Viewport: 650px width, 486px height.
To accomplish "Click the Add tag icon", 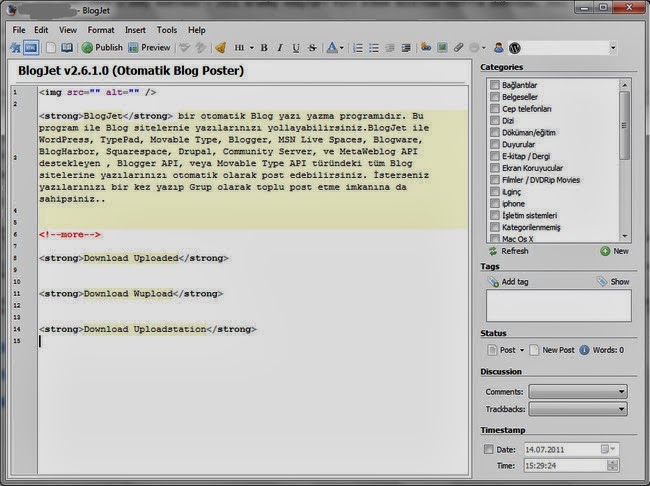I will (493, 282).
